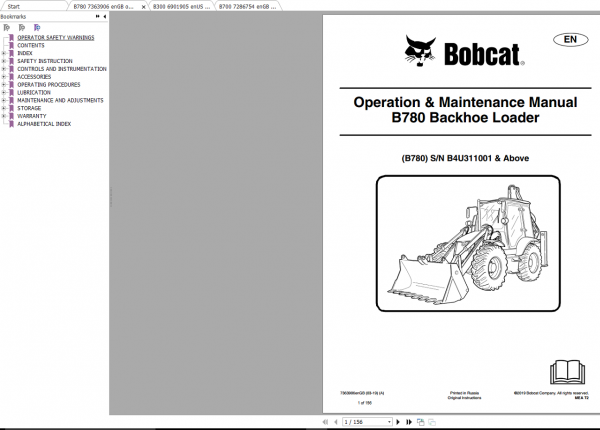Expand the WARRANTY bookmark node

(3, 116)
